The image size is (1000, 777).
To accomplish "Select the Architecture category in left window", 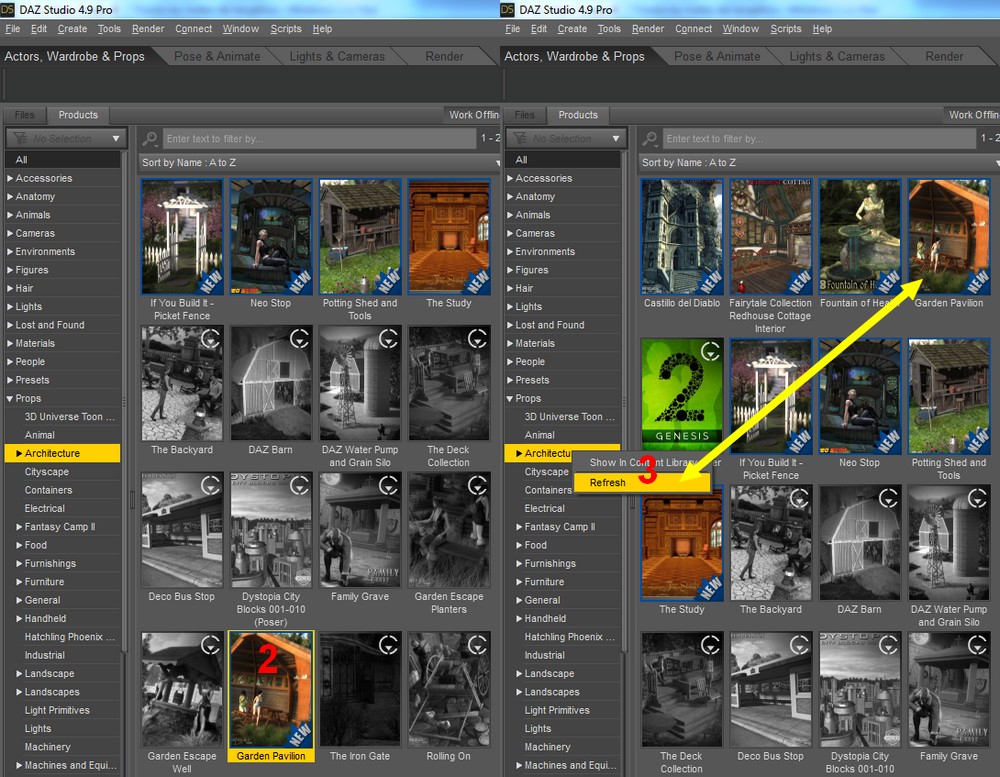I will [x=62, y=453].
